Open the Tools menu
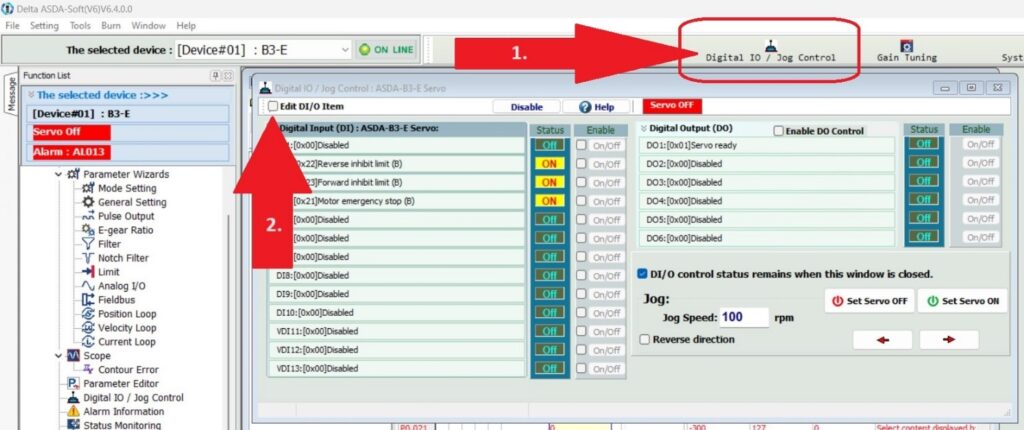The image size is (1024, 430). click(x=80, y=25)
